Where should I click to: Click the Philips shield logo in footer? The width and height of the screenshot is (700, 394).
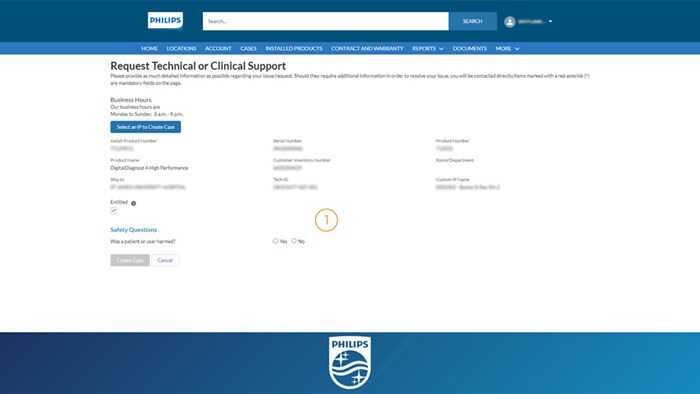pos(350,362)
